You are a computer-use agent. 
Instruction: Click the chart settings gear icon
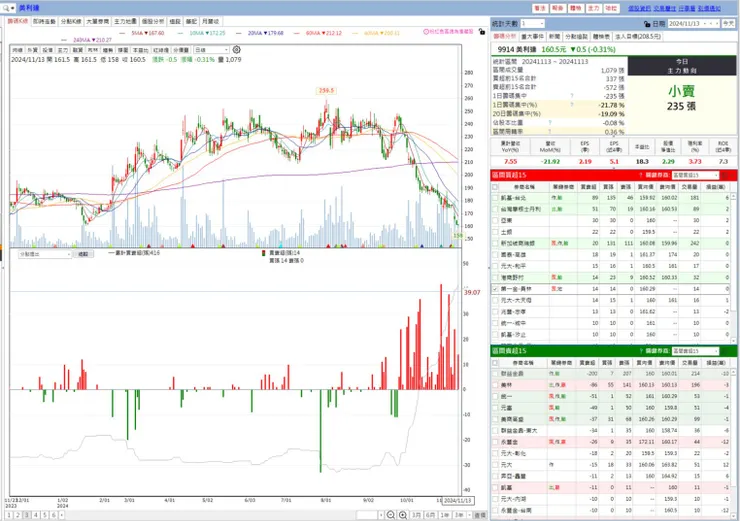click(237, 50)
